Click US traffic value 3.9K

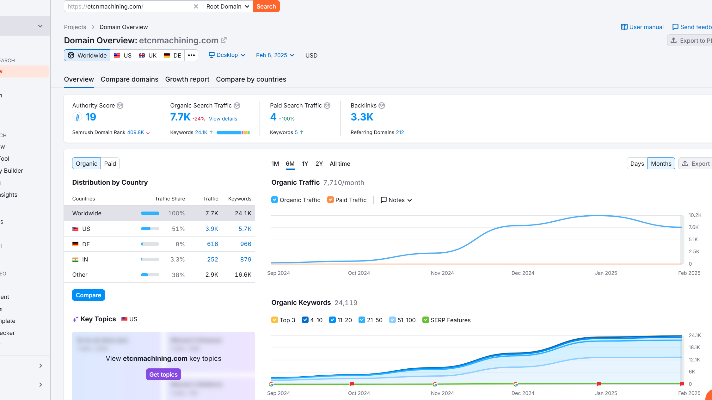pos(212,229)
